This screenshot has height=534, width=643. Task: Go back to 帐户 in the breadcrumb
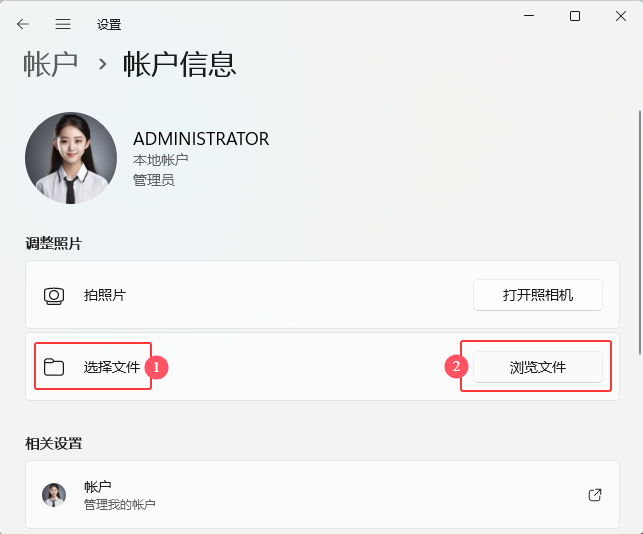pyautogui.click(x=51, y=65)
